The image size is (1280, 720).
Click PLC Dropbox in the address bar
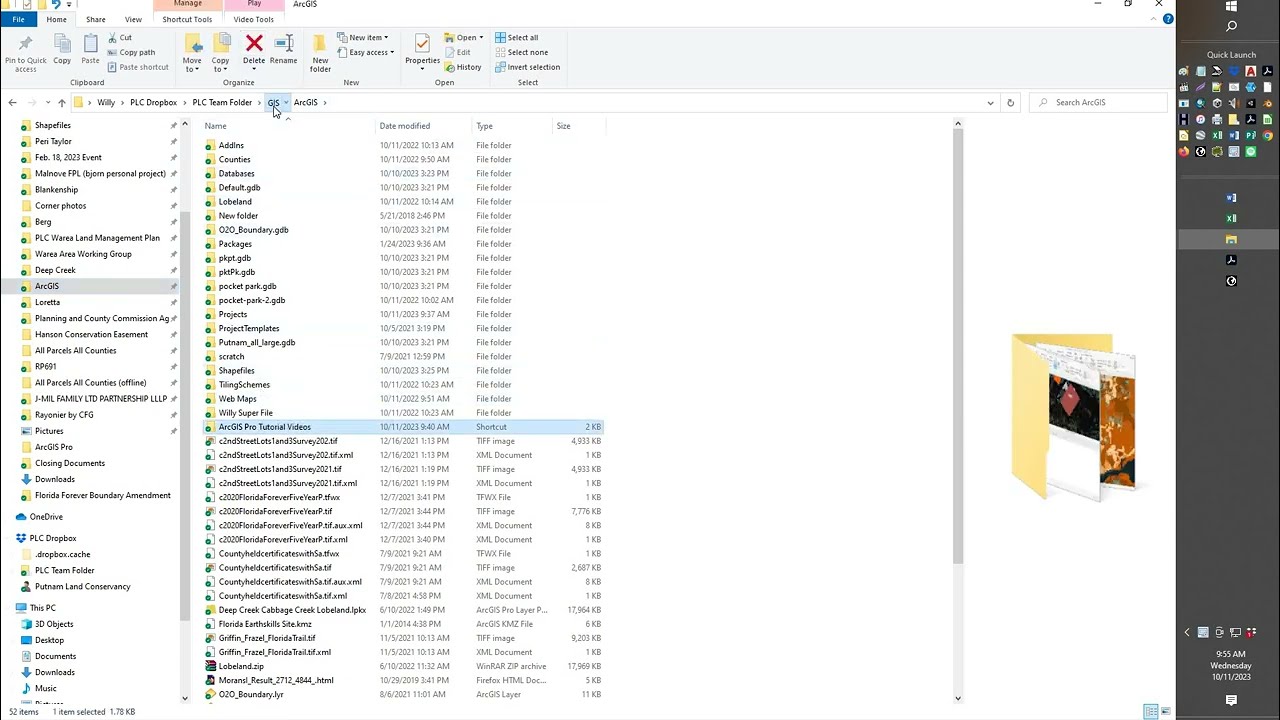[153, 102]
